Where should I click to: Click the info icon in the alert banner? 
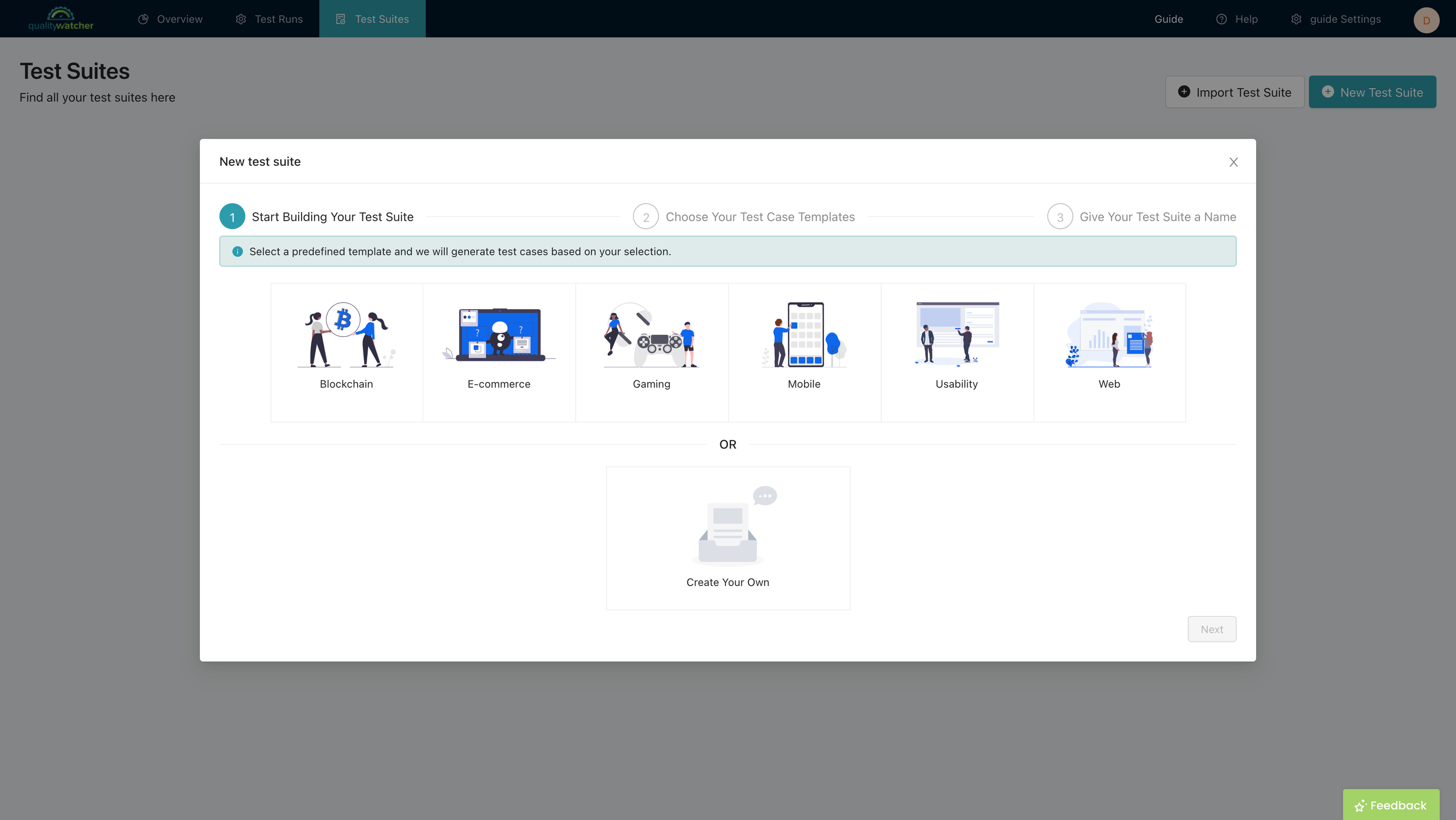[x=237, y=251]
